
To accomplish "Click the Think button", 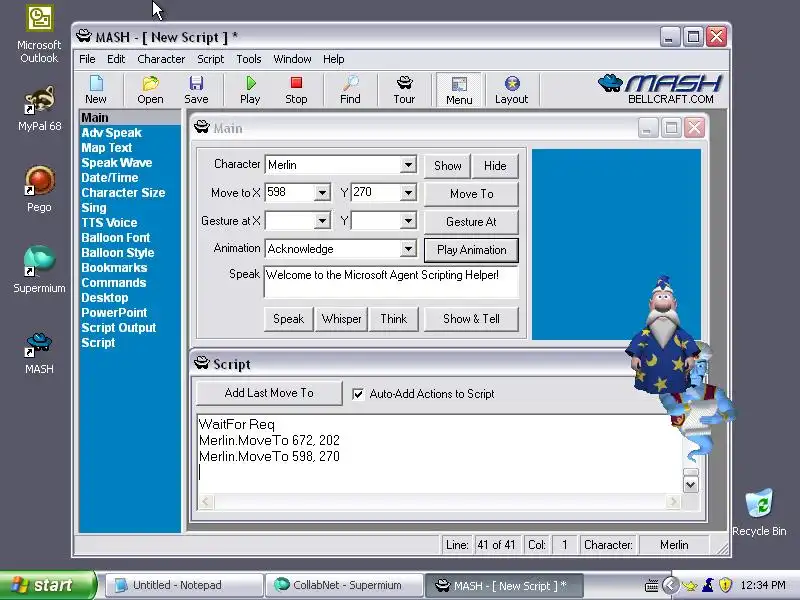I will click(x=393, y=319).
